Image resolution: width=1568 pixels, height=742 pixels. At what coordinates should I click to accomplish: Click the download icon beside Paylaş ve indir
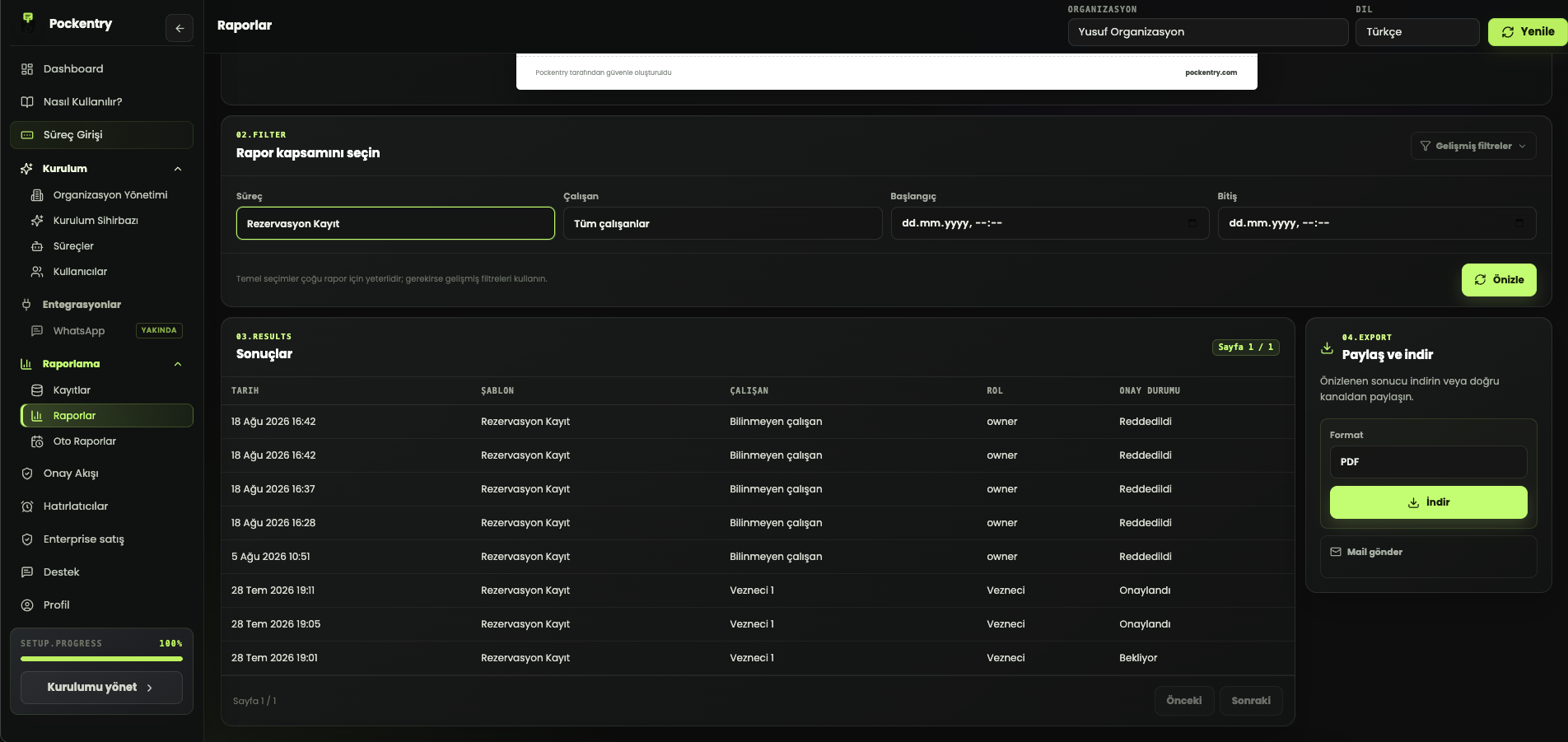point(1327,348)
